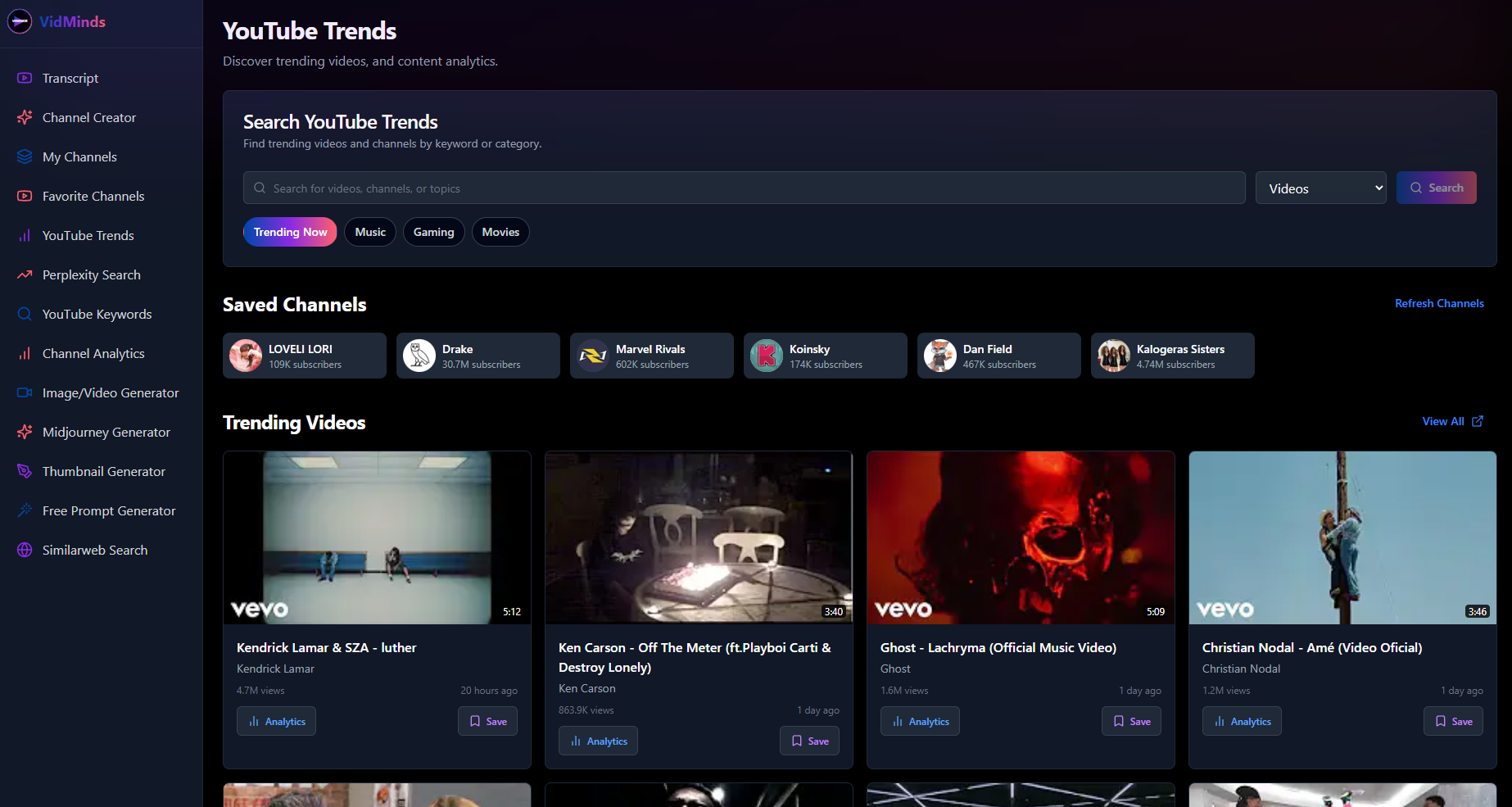Go to My Channels page
1512x807 pixels.
102,156
